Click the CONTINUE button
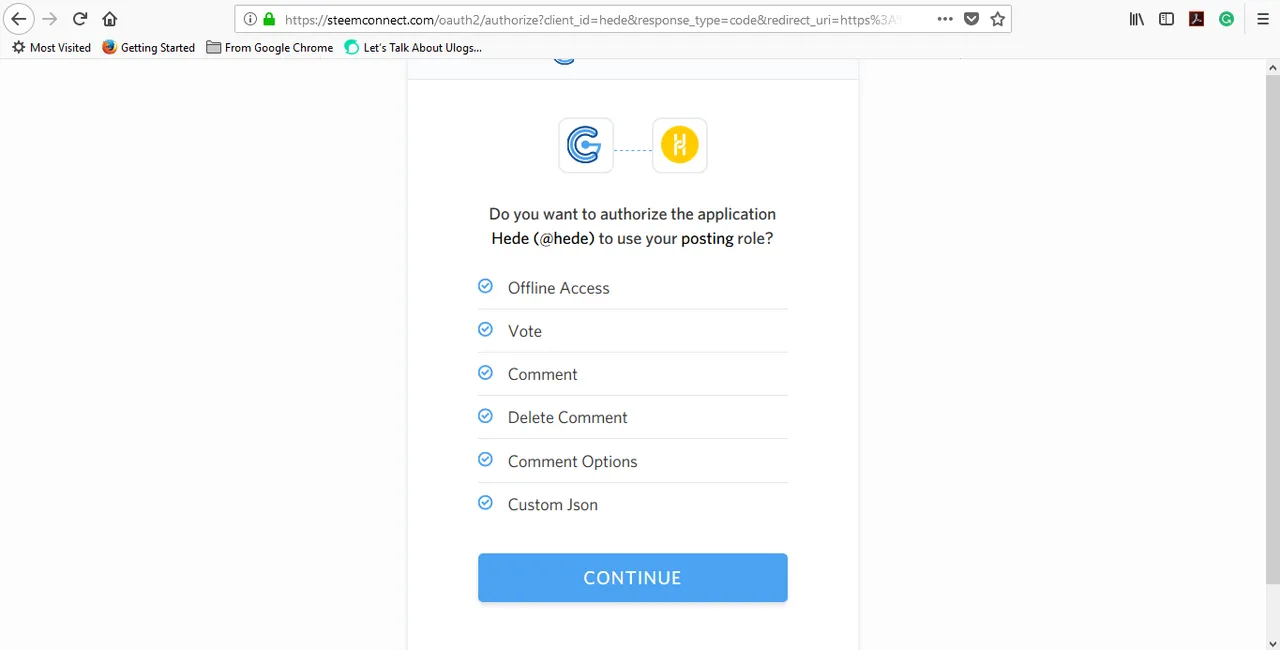The height and width of the screenshot is (650, 1280). tap(633, 578)
